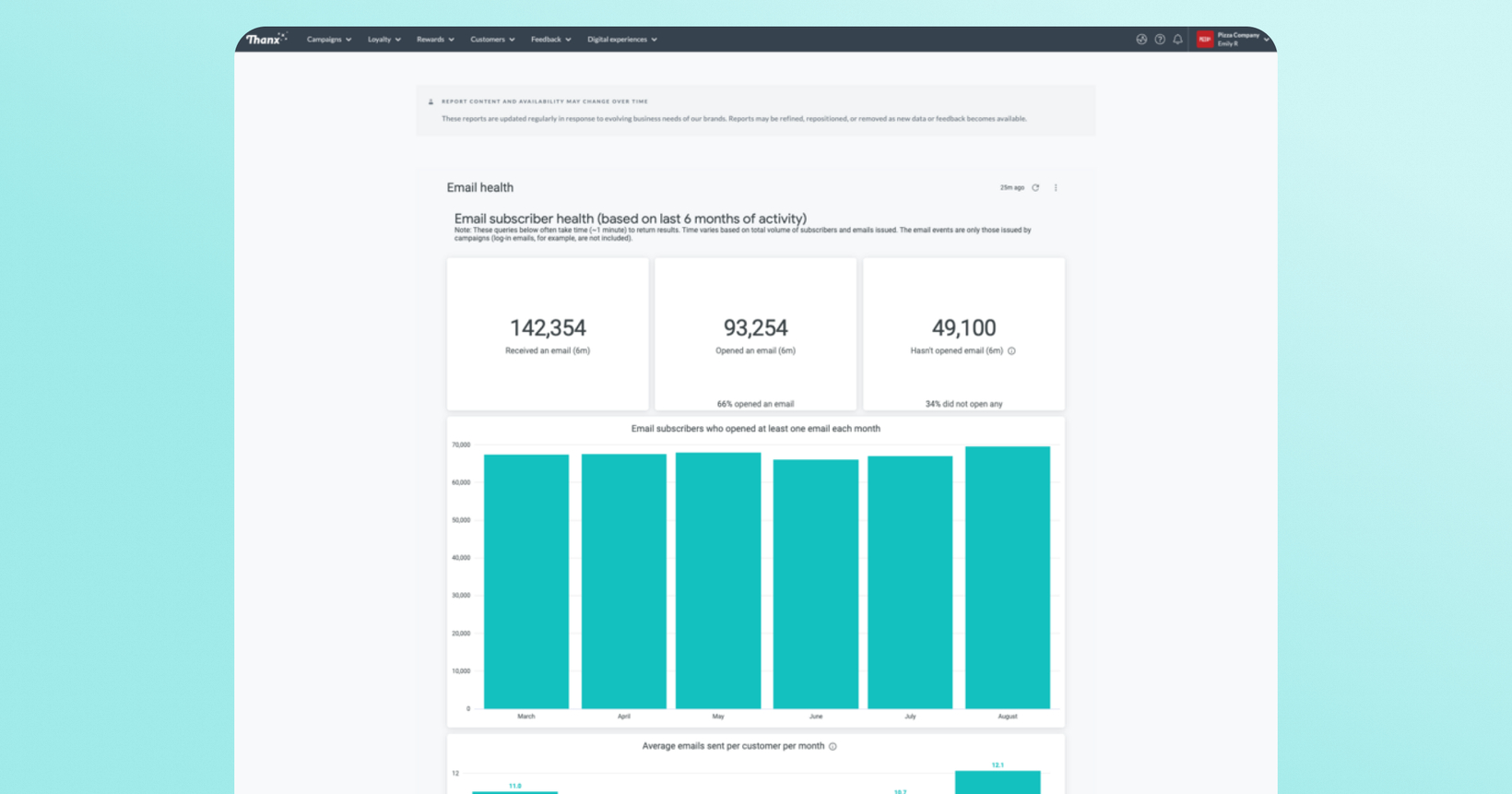Select the 93,254 Opened an email card
1512x794 pixels.
(x=755, y=334)
